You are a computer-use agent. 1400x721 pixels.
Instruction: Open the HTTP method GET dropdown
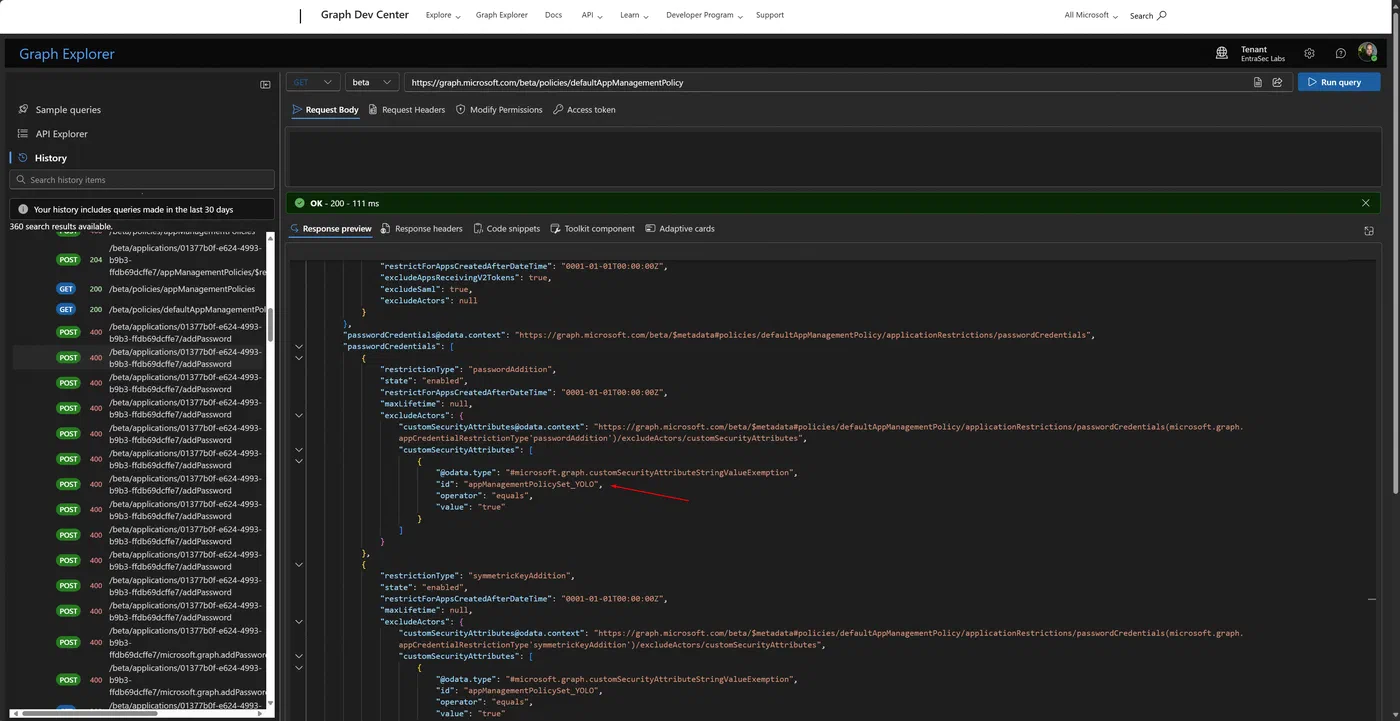[313, 82]
